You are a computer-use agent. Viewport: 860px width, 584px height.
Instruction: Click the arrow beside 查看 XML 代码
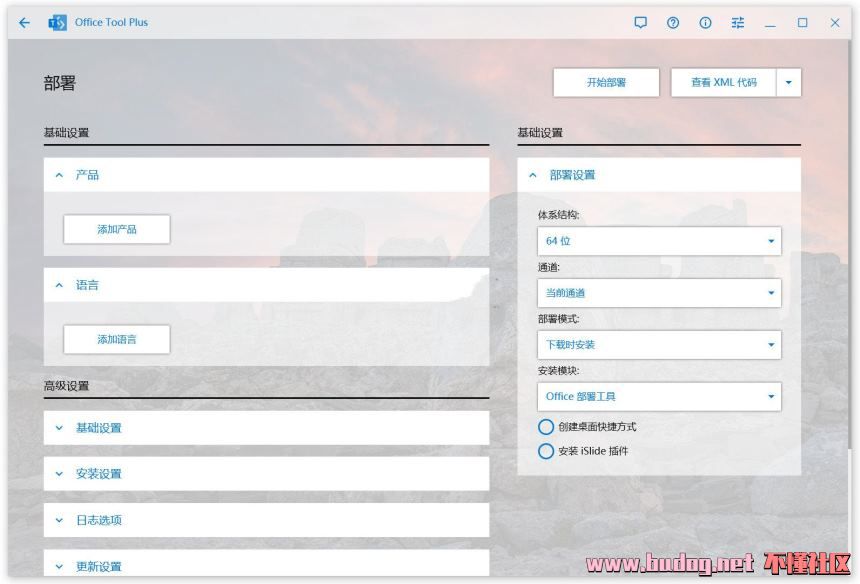click(789, 83)
